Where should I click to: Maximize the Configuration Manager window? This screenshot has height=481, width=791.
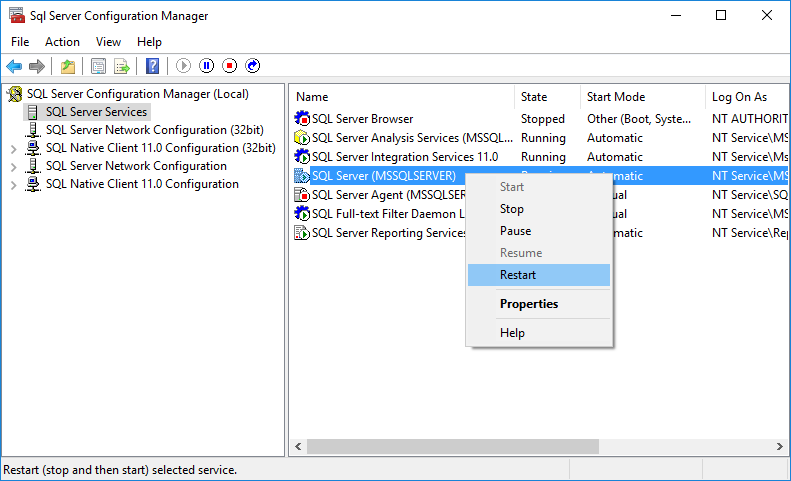click(x=721, y=15)
